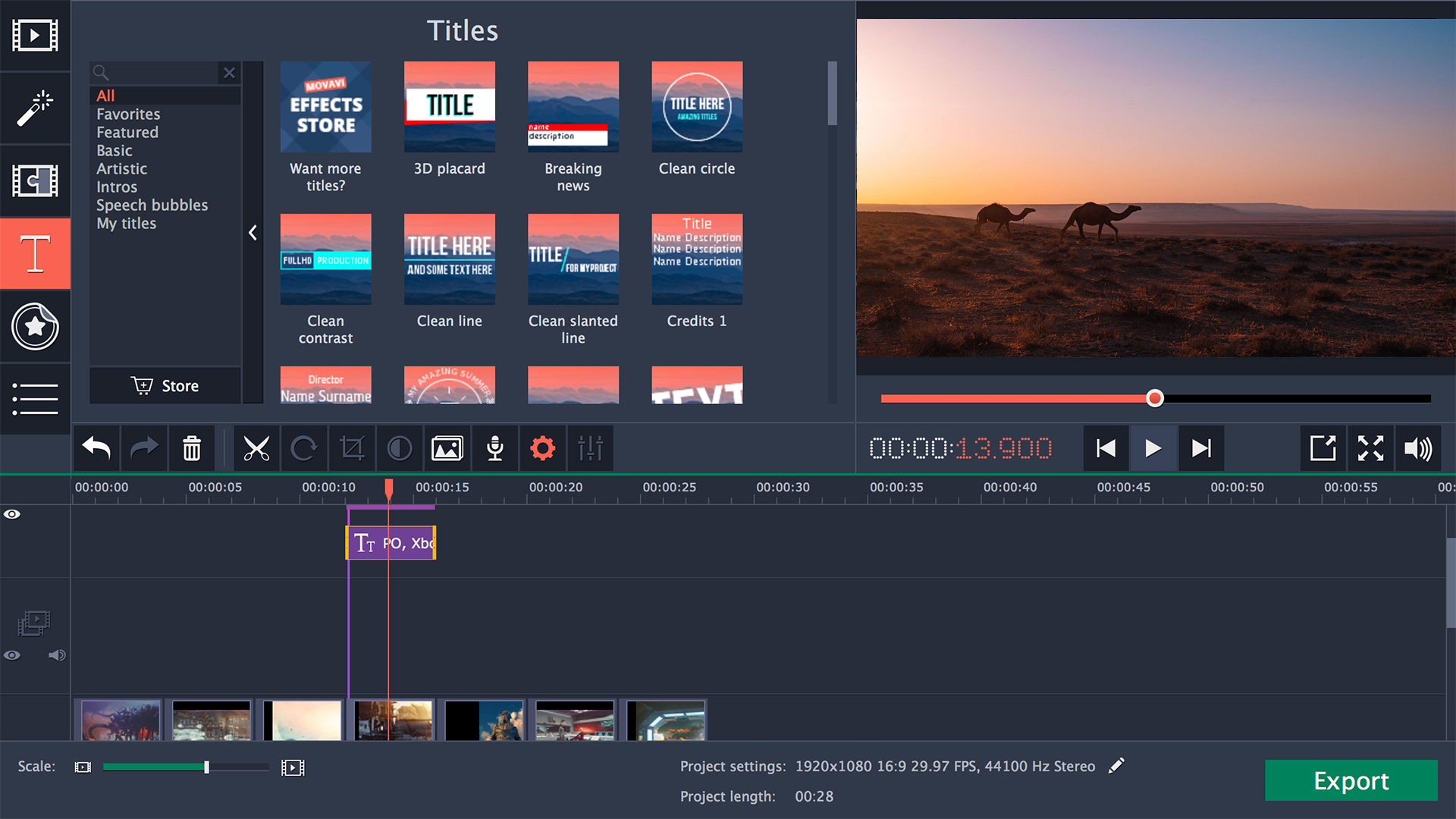Click the microphone record audio icon
Screen dimensions: 1456x819
click(x=495, y=449)
